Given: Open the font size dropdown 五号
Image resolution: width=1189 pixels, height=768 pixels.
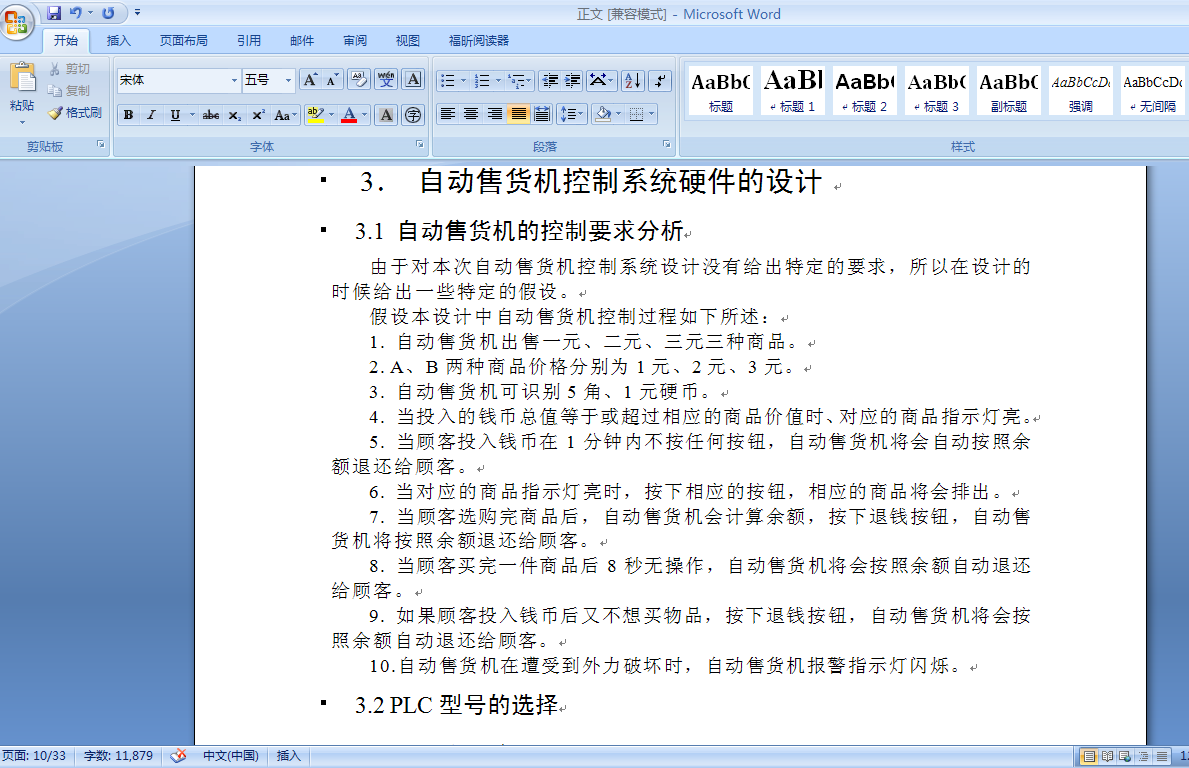Looking at the screenshot, I should click(288, 80).
